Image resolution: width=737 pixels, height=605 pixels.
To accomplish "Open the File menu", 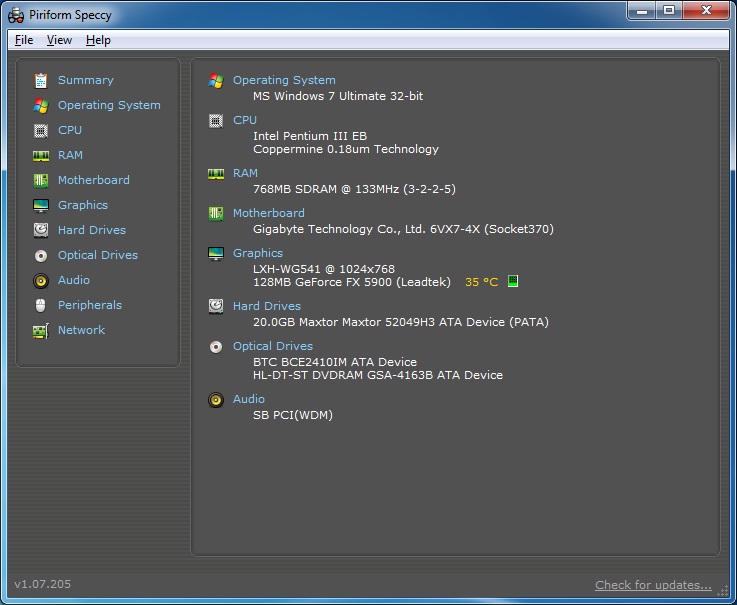I will [24, 40].
